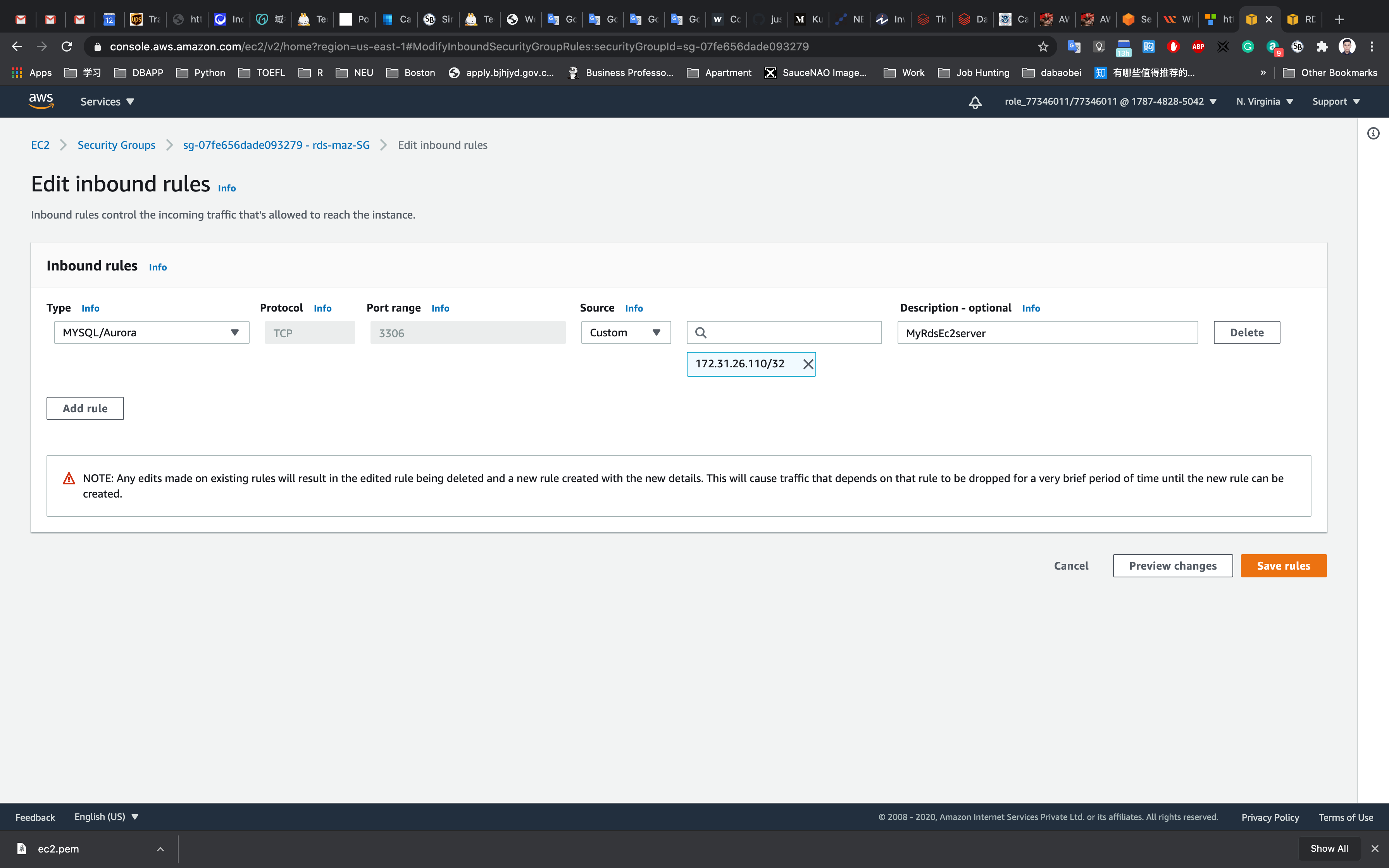Expand the MYSQL/Aurora type dropdown
The height and width of the screenshot is (868, 1389).
(x=152, y=332)
